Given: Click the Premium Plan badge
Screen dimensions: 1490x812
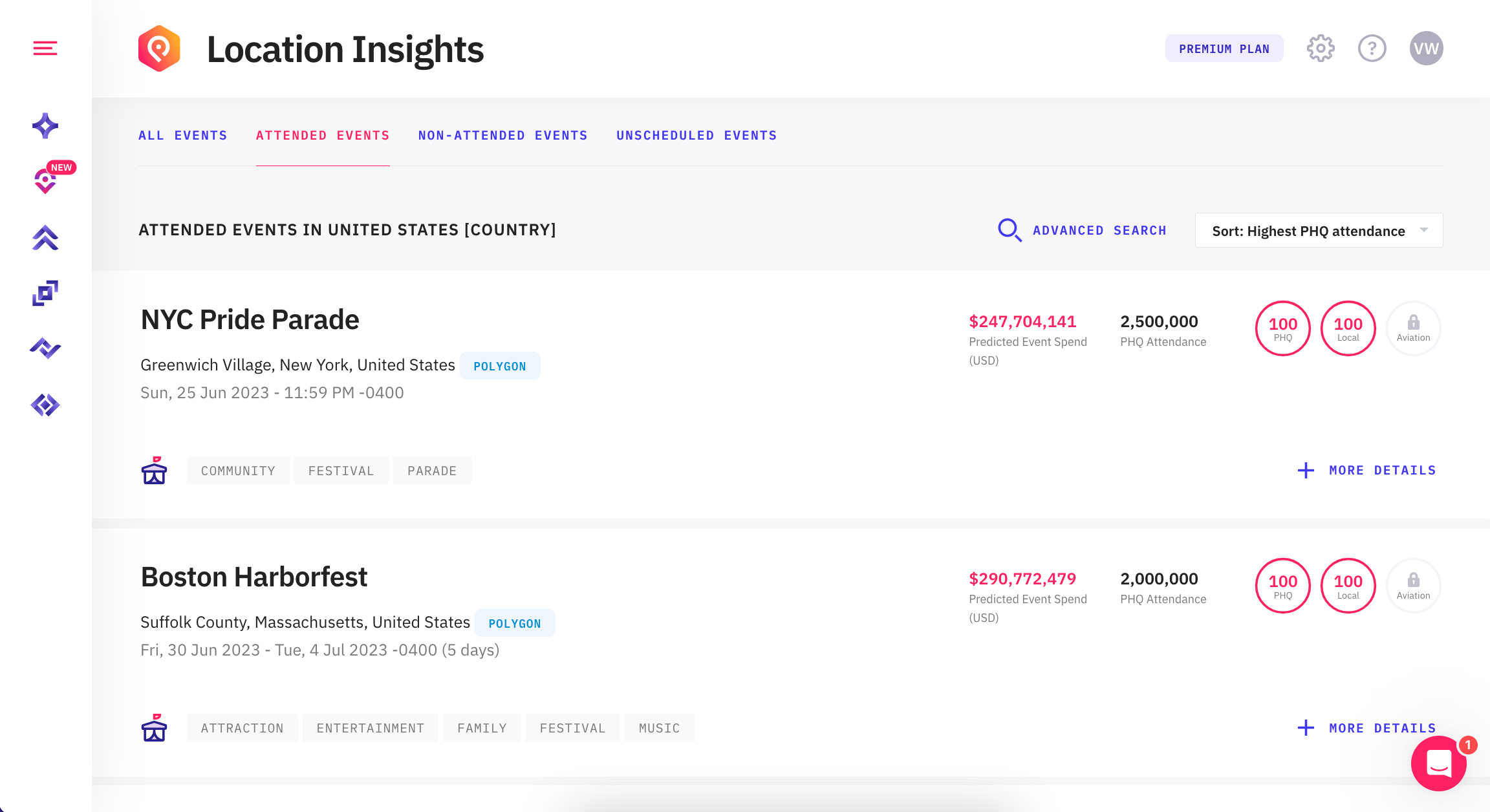Looking at the screenshot, I should (1224, 49).
